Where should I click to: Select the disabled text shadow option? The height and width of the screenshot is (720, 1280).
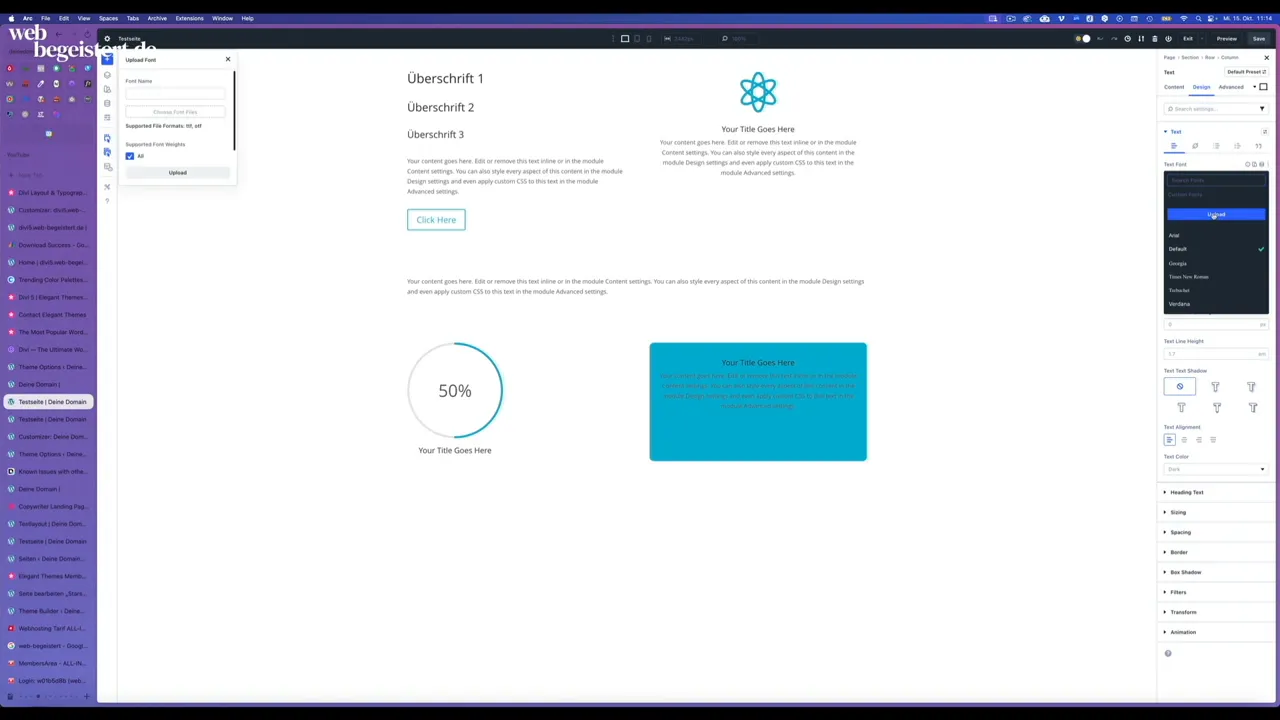tap(1180, 387)
